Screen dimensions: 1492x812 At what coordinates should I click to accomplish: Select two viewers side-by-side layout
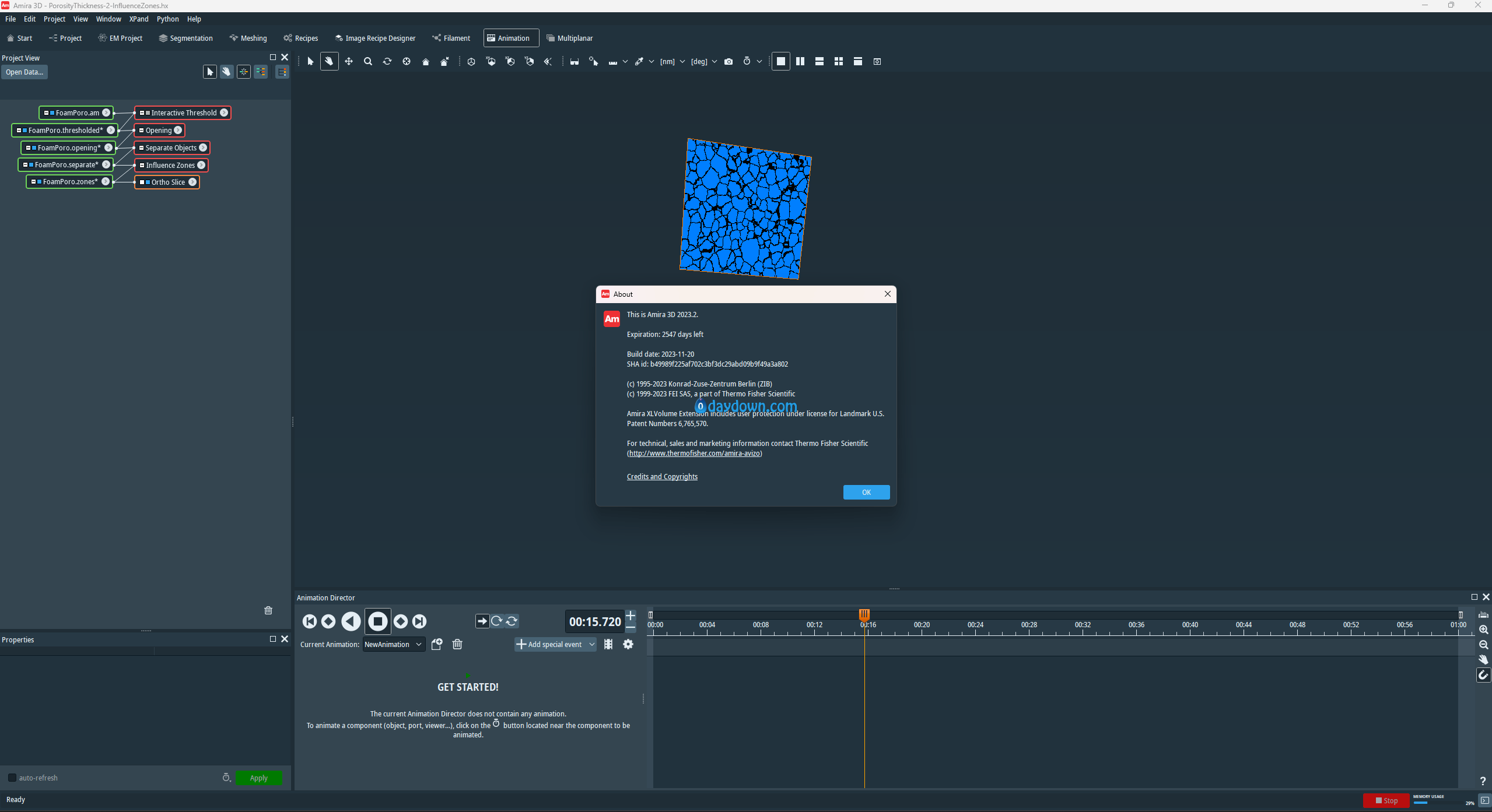(x=800, y=61)
